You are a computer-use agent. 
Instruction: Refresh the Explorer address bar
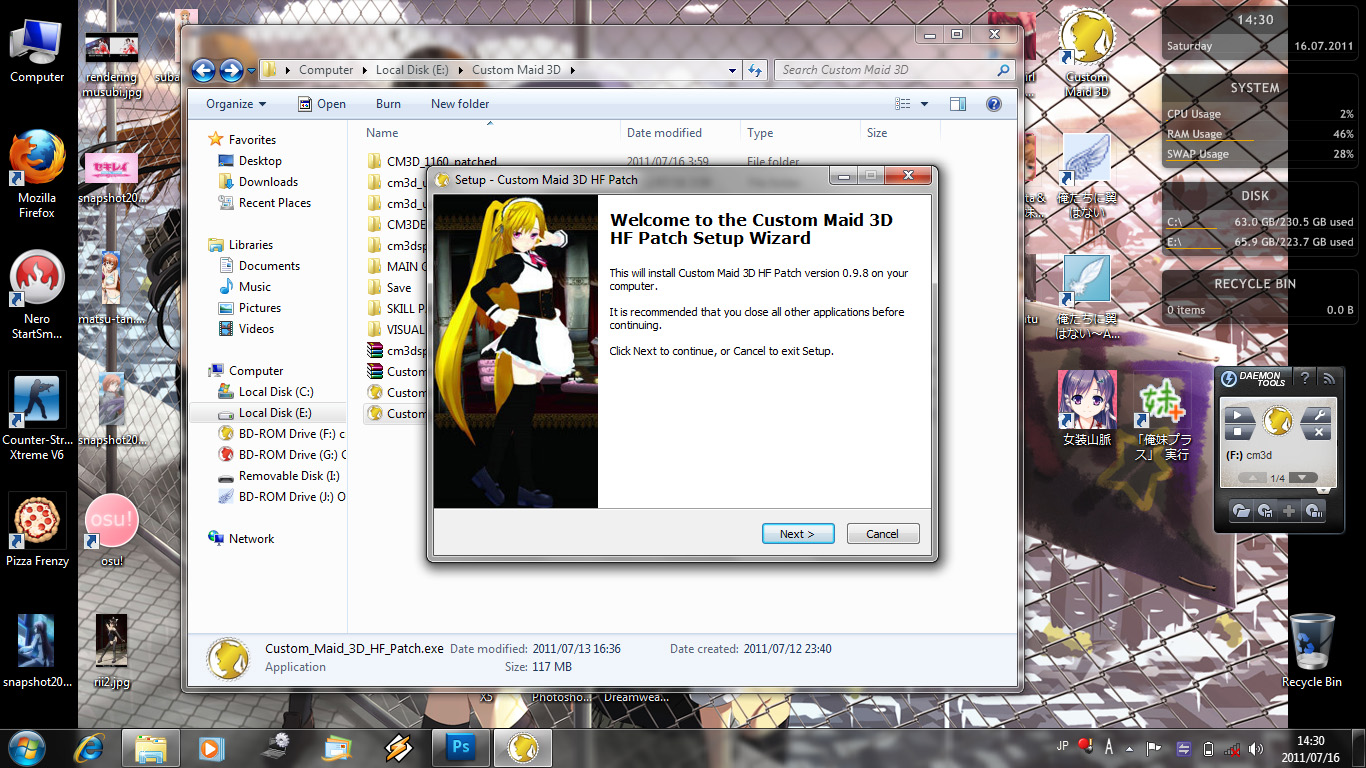(x=755, y=70)
